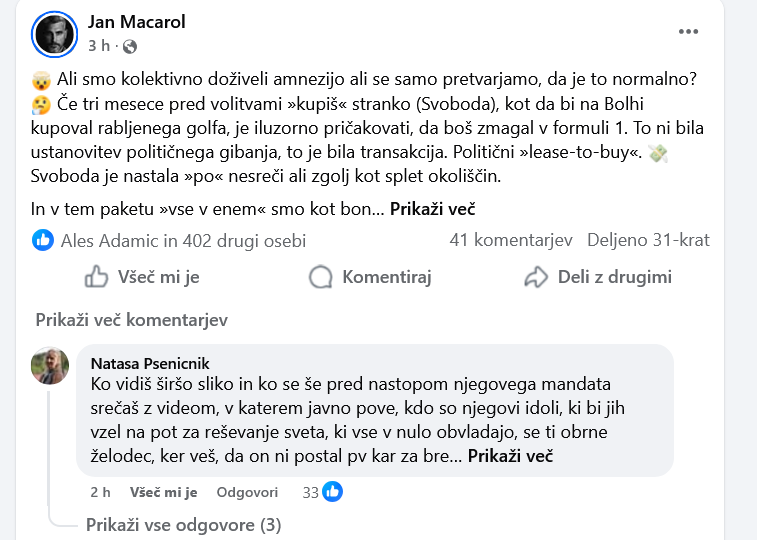The width and height of the screenshot is (757, 540).
Task: Toggle "Všeč mi je" on Natasa's comment
Action: coord(163,492)
